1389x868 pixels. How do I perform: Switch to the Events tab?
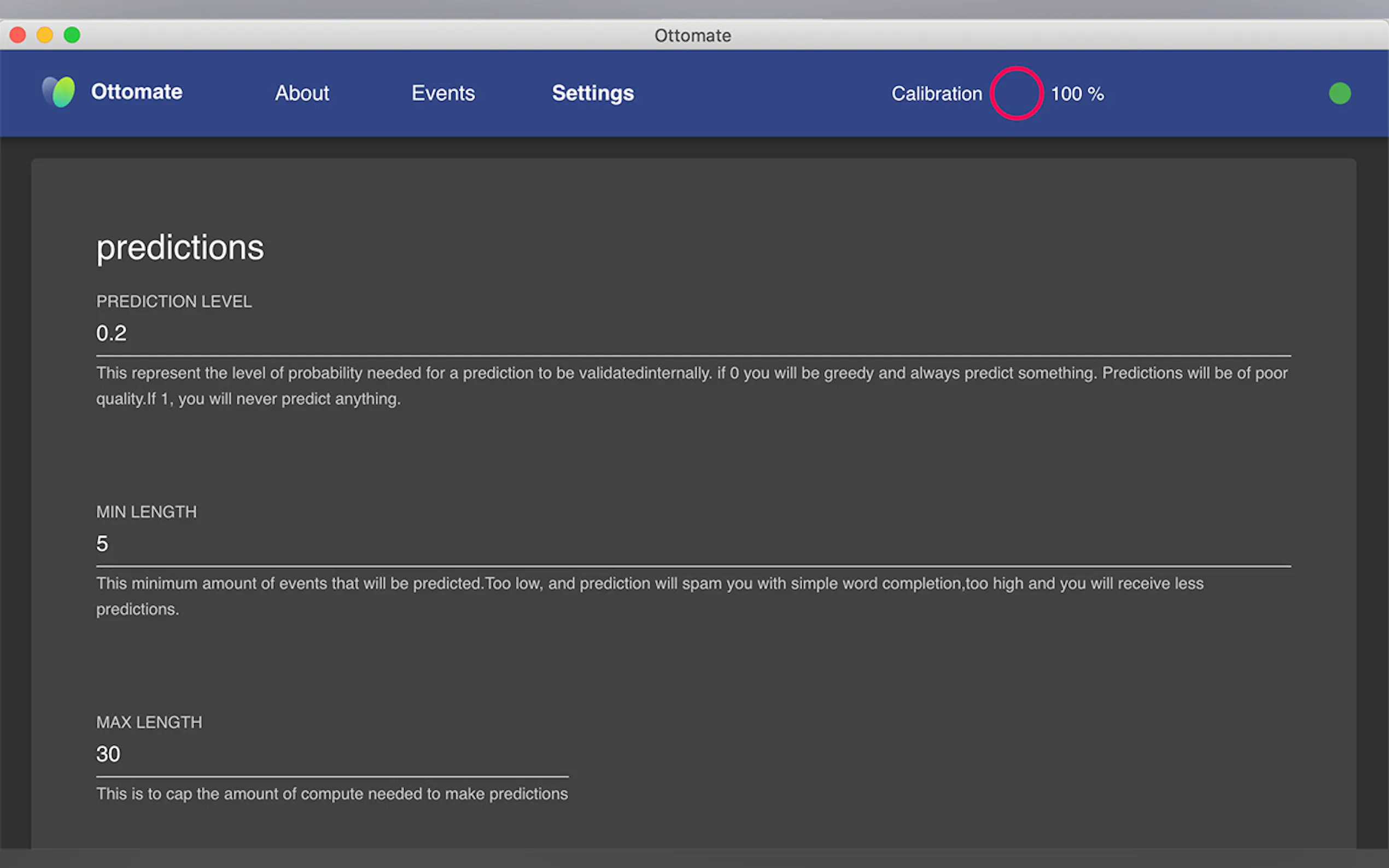click(443, 93)
